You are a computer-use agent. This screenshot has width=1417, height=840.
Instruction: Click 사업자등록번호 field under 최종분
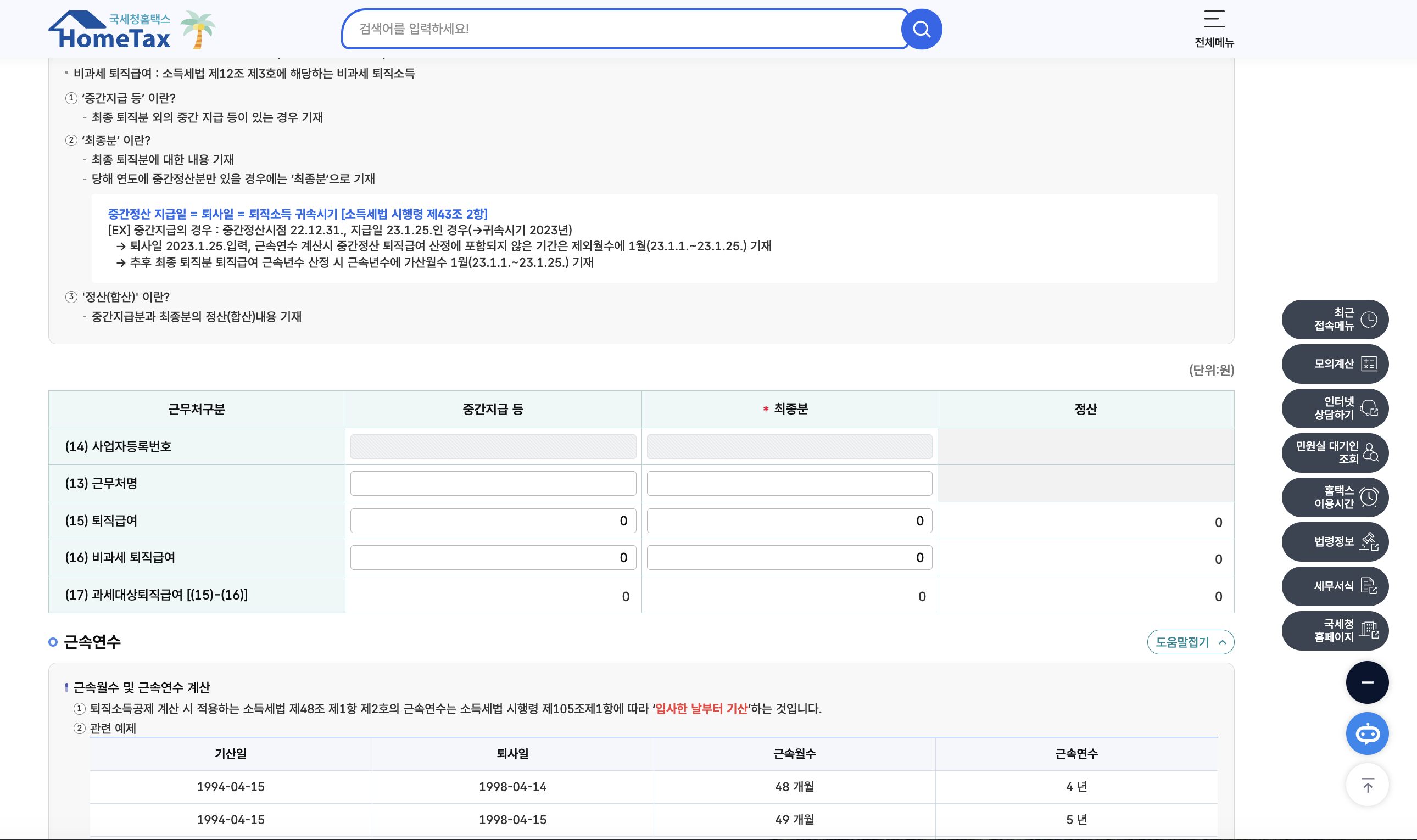pos(789,446)
